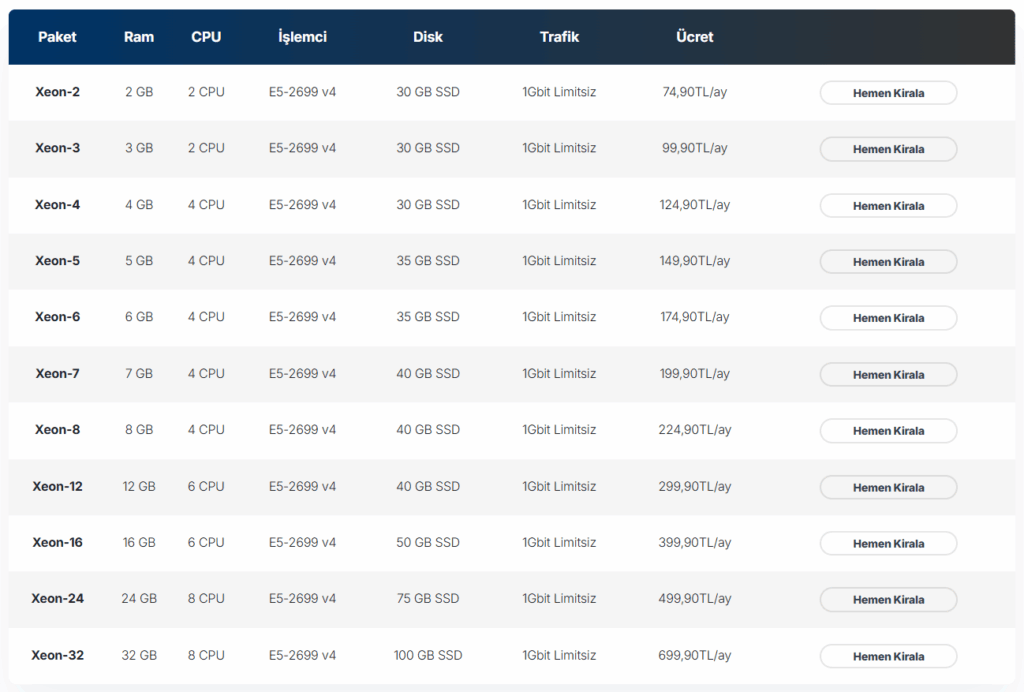
Task: Rent the Xeon-3 package via Hemen Kirala
Action: coord(888,149)
